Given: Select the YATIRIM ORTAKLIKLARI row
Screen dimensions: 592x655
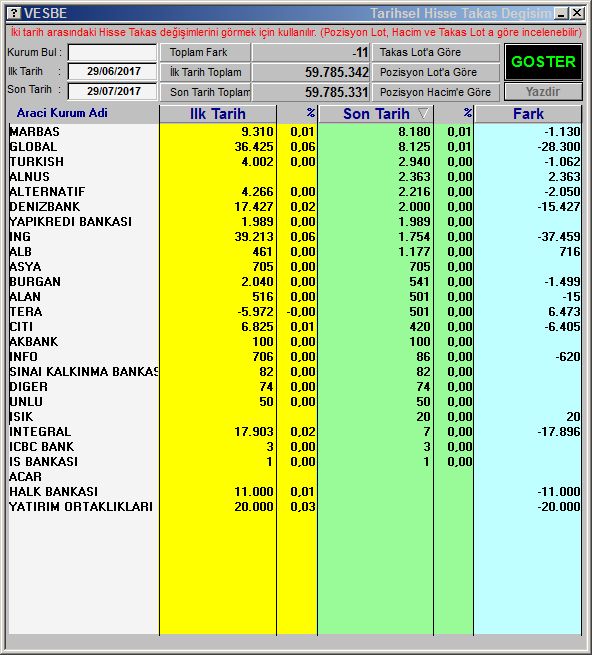Looking at the screenshot, I should pyautogui.click(x=295, y=507).
